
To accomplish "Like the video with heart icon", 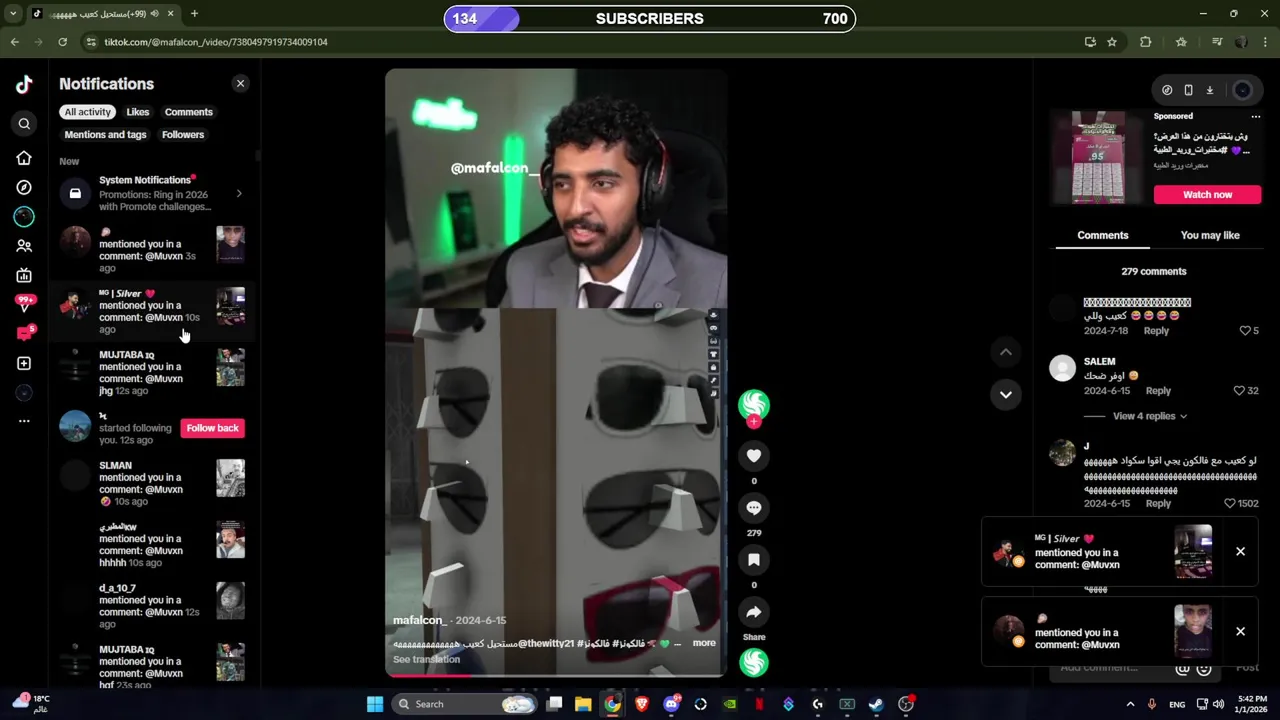I will [754, 456].
